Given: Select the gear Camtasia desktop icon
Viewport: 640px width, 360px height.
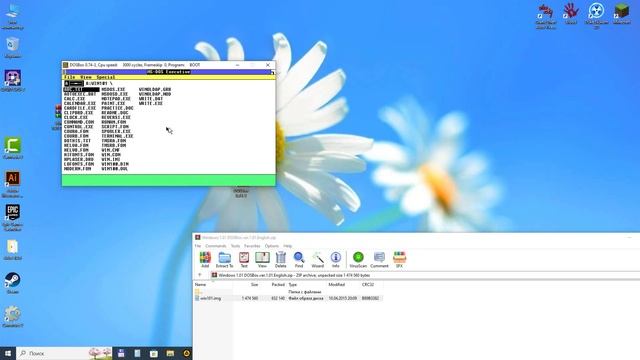Looking at the screenshot, I should pyautogui.click(x=13, y=317).
